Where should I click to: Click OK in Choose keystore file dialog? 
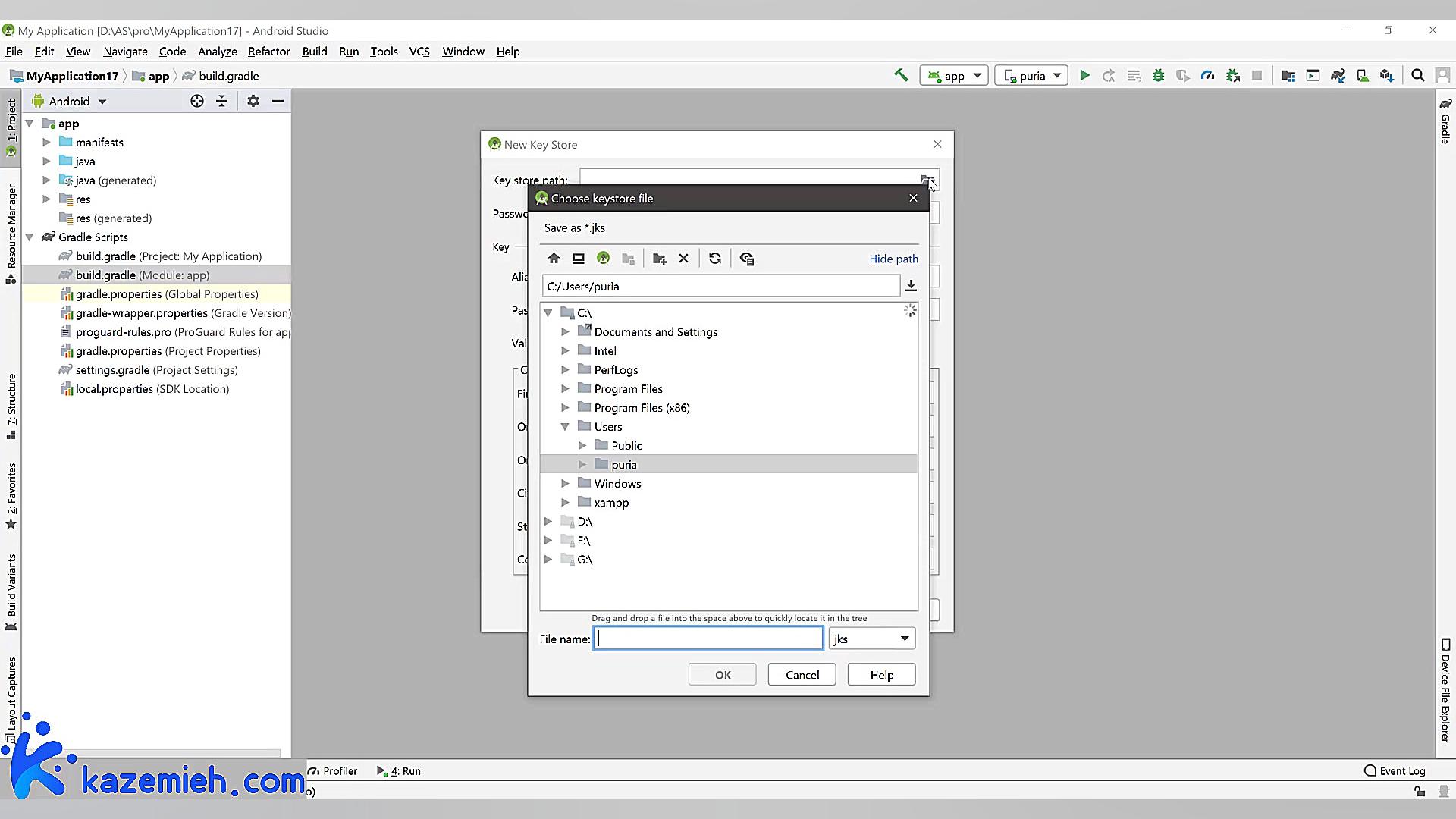723,675
